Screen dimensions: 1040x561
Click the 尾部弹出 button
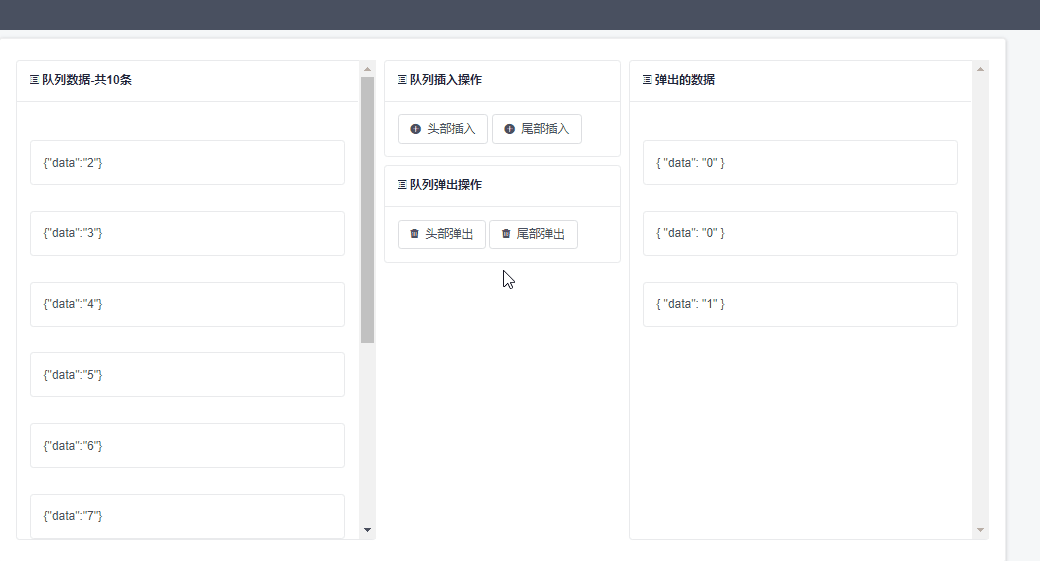click(x=533, y=234)
